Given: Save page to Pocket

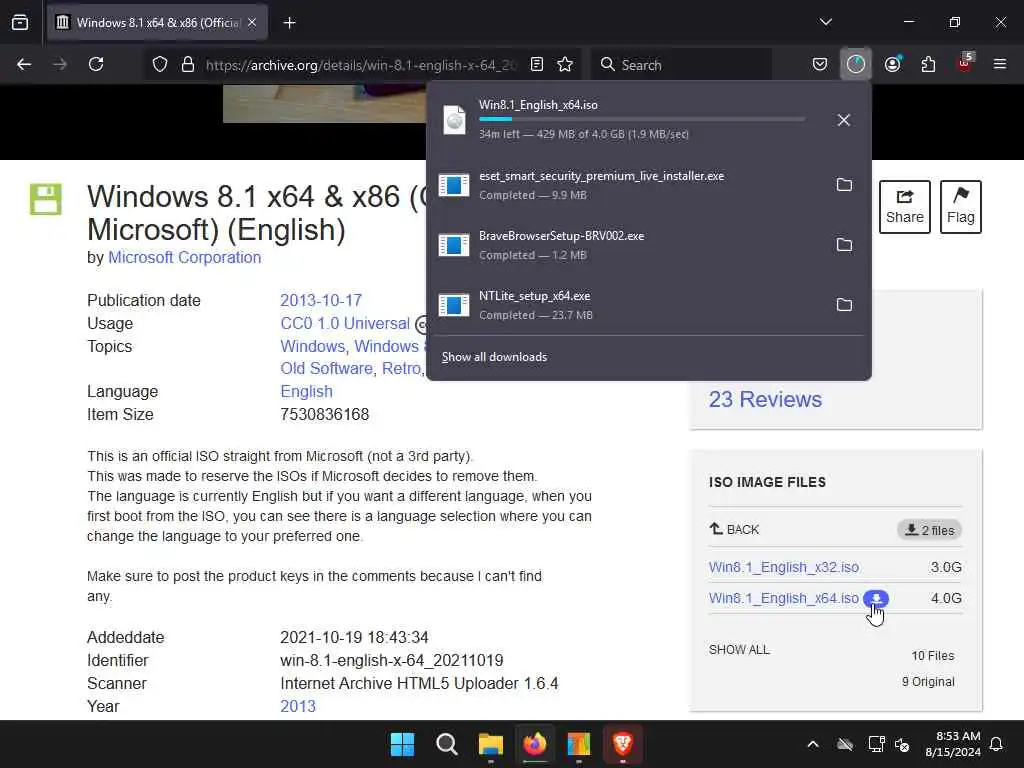Looking at the screenshot, I should [820, 64].
